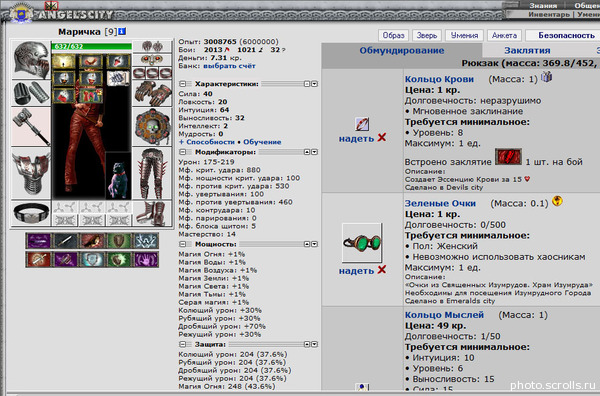
Task: Open the выбрать счёт bank link
Action: coord(229,66)
